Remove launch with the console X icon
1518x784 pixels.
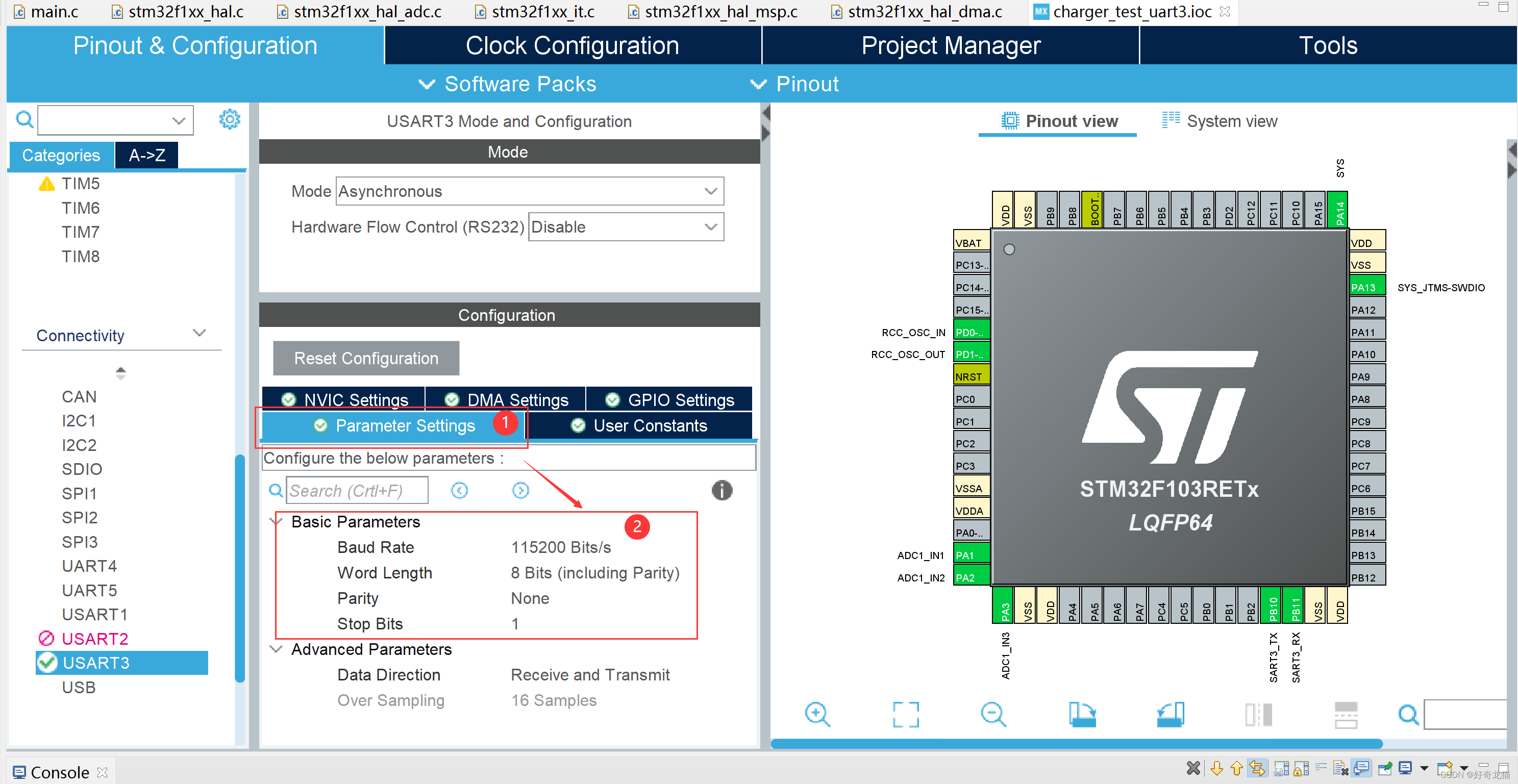click(x=1193, y=768)
